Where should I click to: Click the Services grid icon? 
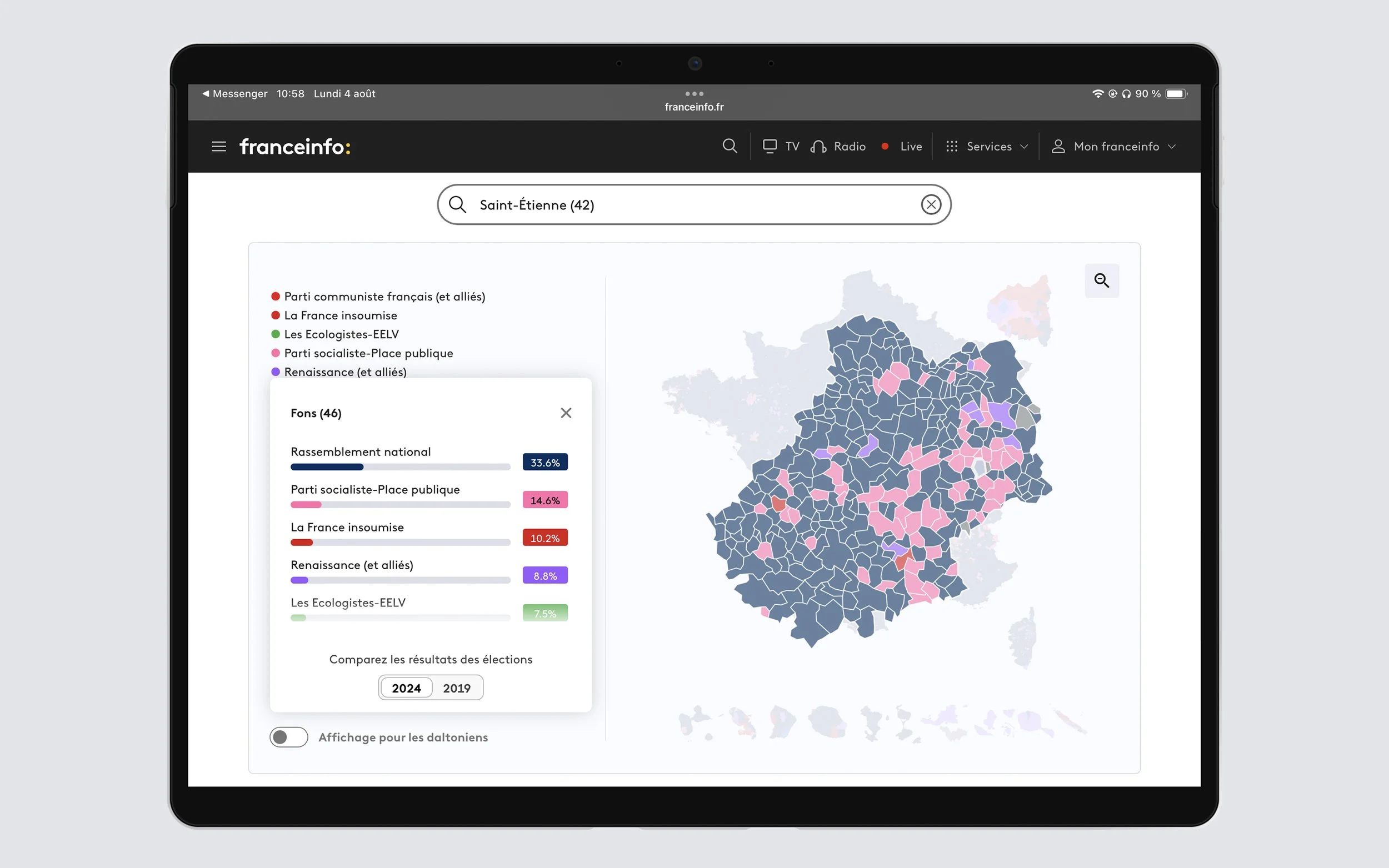[x=951, y=147]
